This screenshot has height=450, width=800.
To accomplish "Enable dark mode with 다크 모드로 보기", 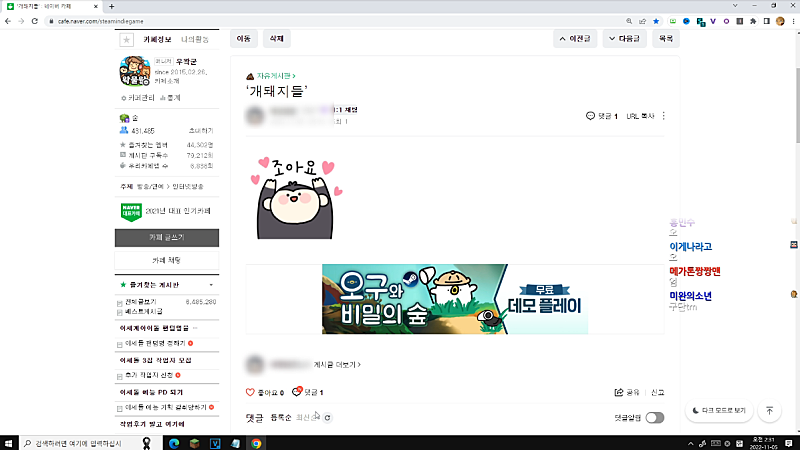I will (719, 410).
